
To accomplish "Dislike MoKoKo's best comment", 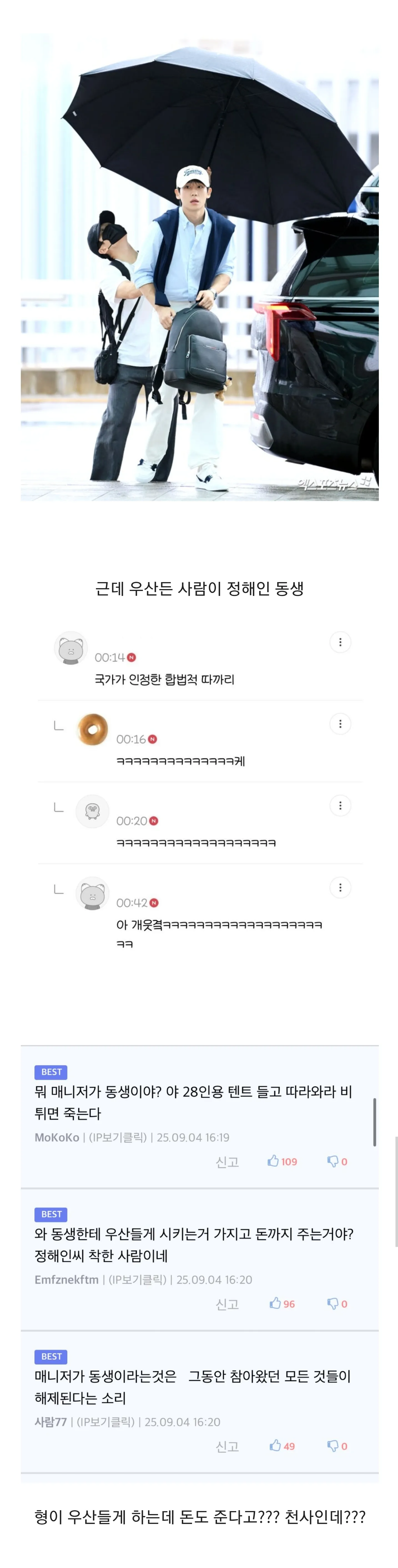I will 337,1161.
